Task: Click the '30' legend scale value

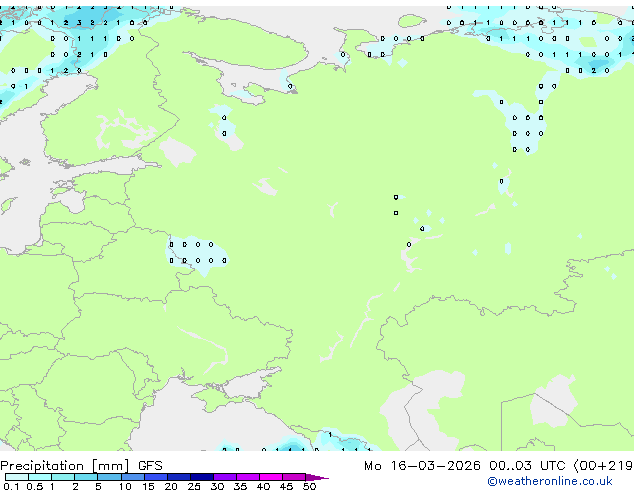Action: coord(217,486)
